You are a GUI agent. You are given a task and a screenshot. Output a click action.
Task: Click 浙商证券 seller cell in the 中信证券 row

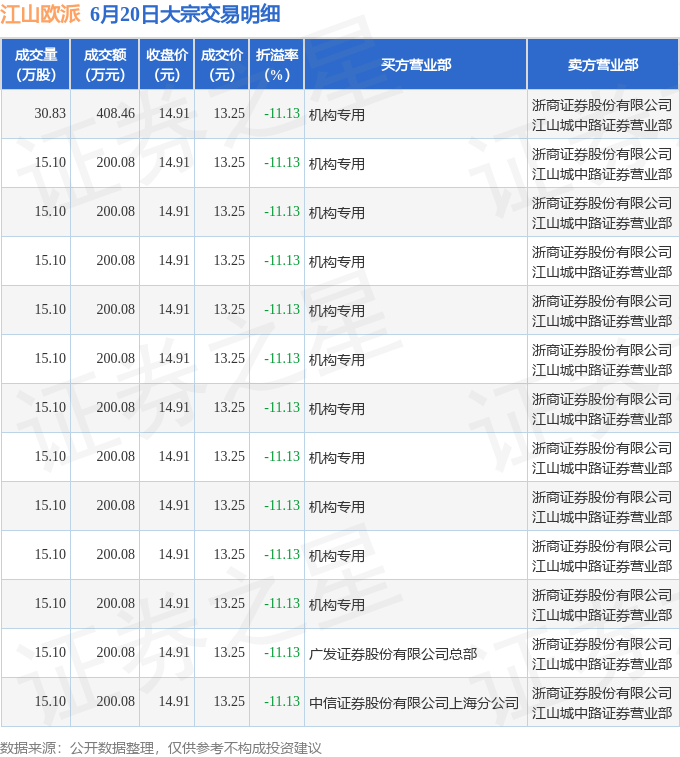602,703
